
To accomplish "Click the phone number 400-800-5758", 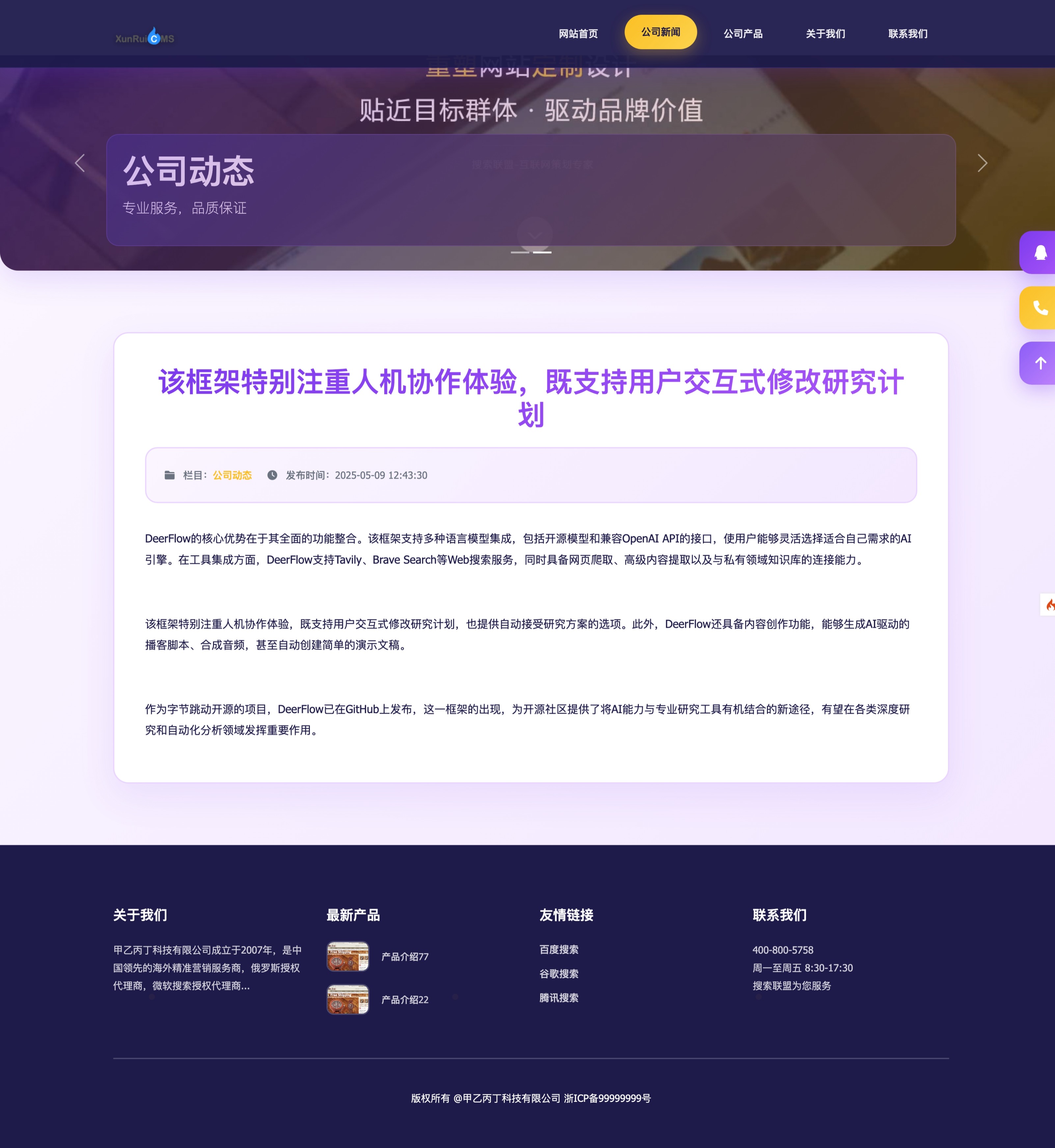I will tap(783, 950).
